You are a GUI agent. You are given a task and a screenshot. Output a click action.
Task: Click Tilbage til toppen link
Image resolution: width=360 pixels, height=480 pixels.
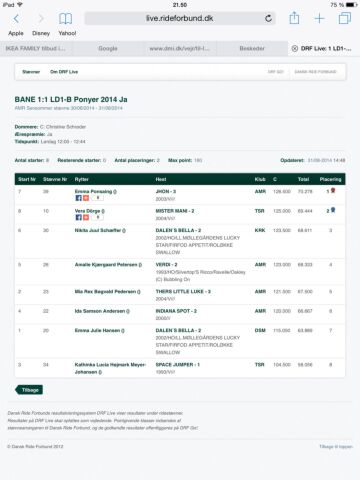(x=336, y=447)
